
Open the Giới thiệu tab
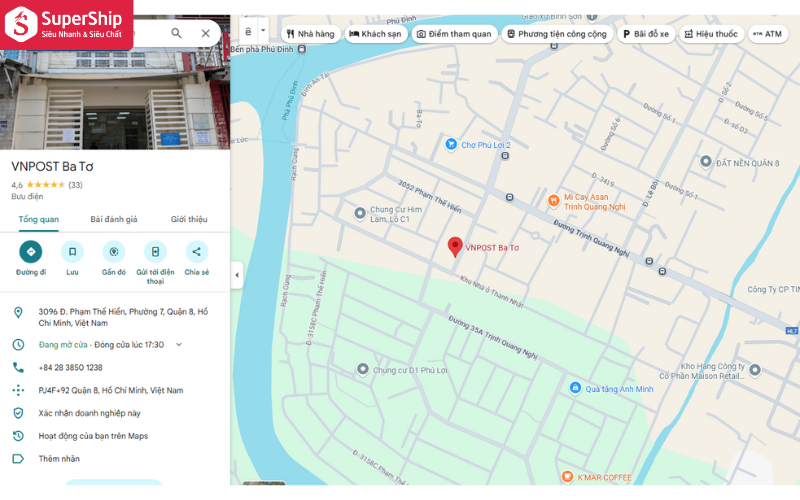[189, 219]
